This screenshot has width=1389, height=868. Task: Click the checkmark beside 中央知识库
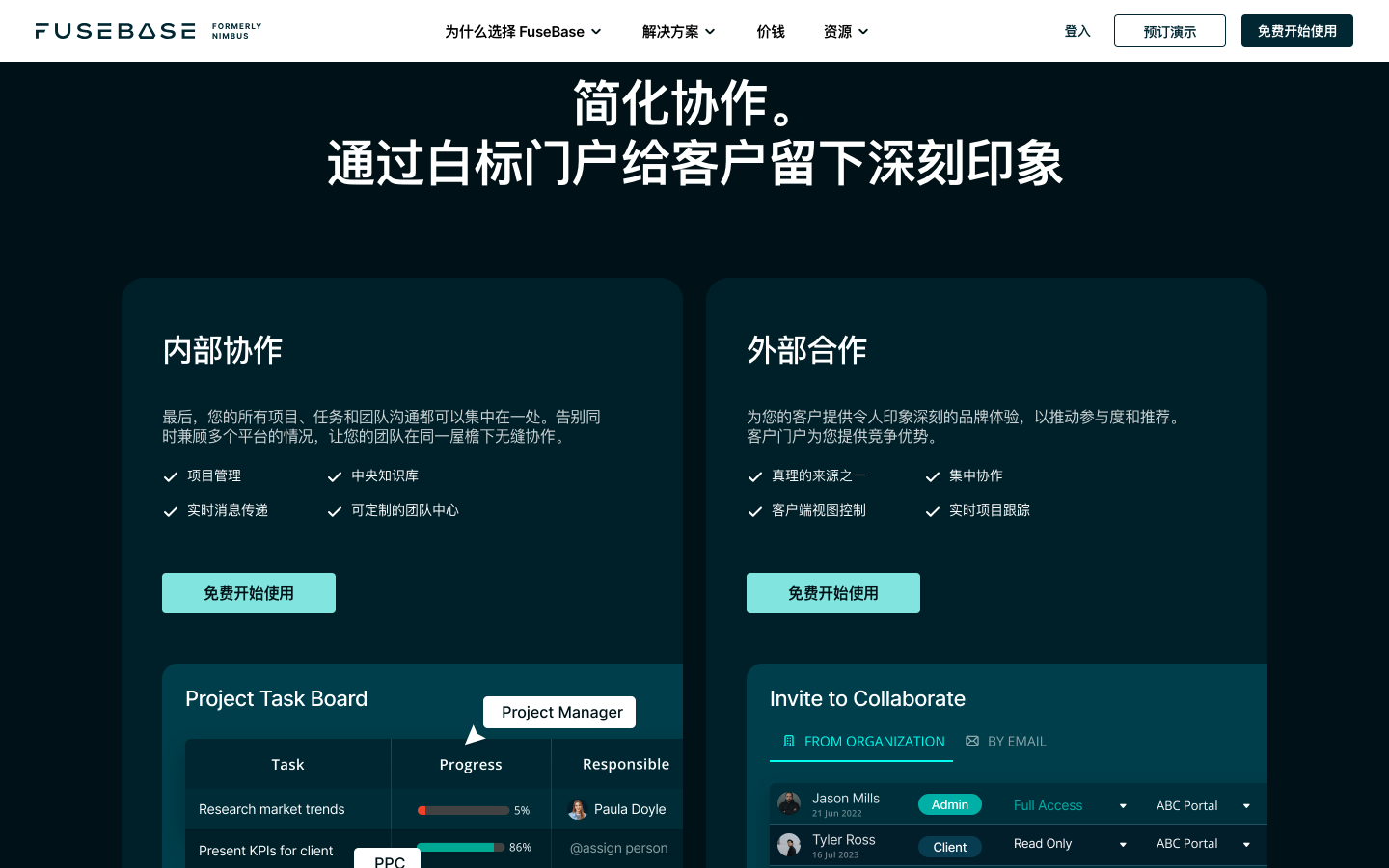(335, 476)
